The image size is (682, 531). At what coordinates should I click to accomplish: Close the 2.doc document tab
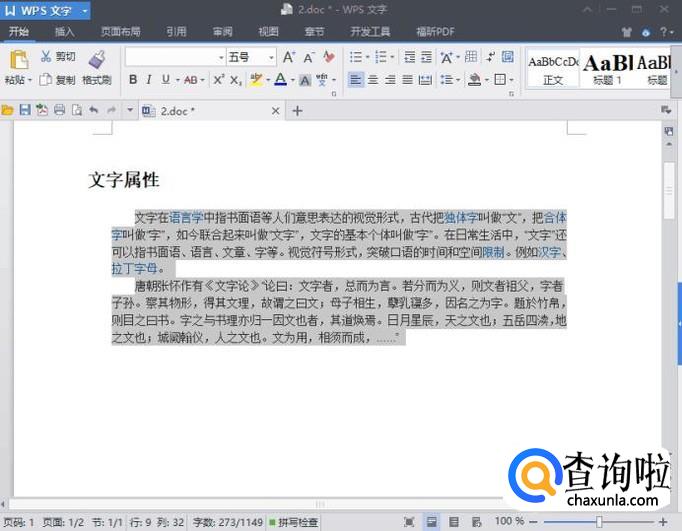[275, 111]
